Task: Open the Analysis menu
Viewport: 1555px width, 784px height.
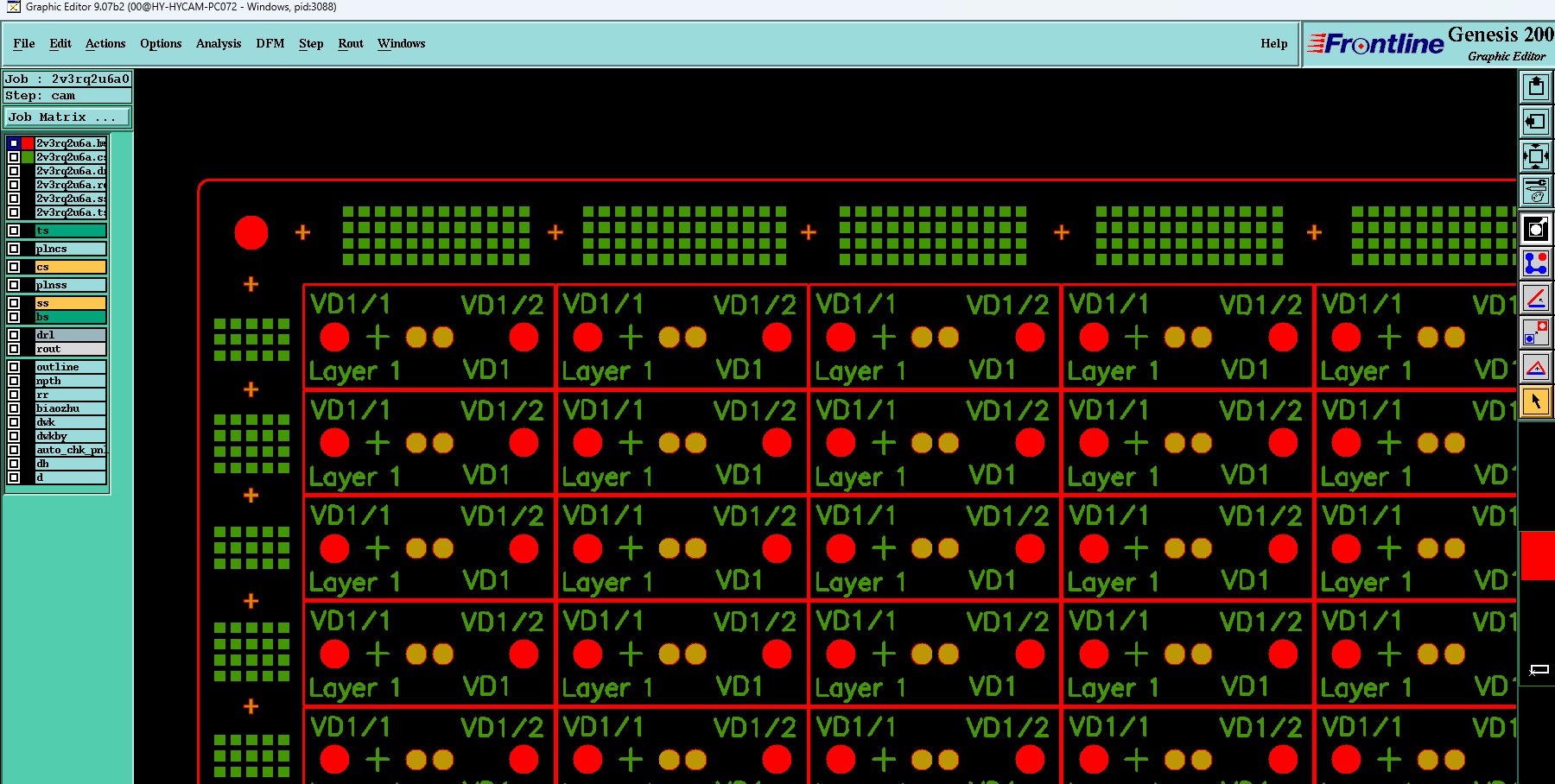Action: (x=219, y=43)
